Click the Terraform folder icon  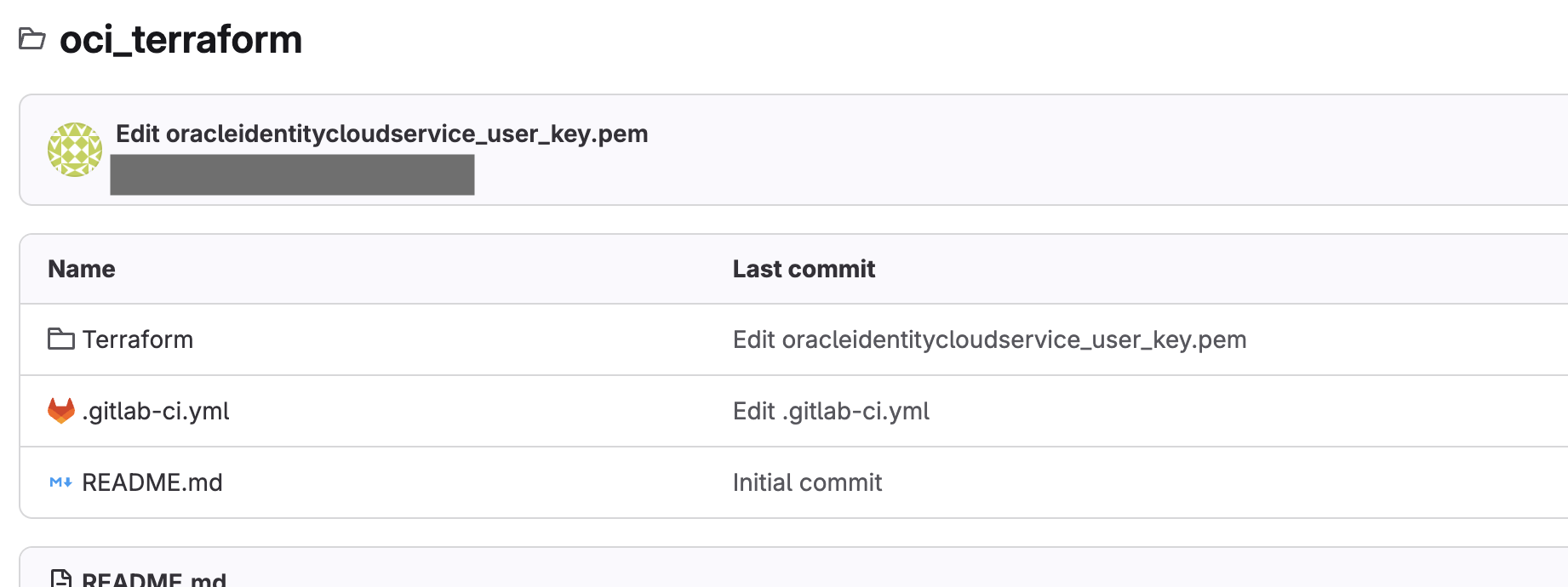tap(60, 339)
